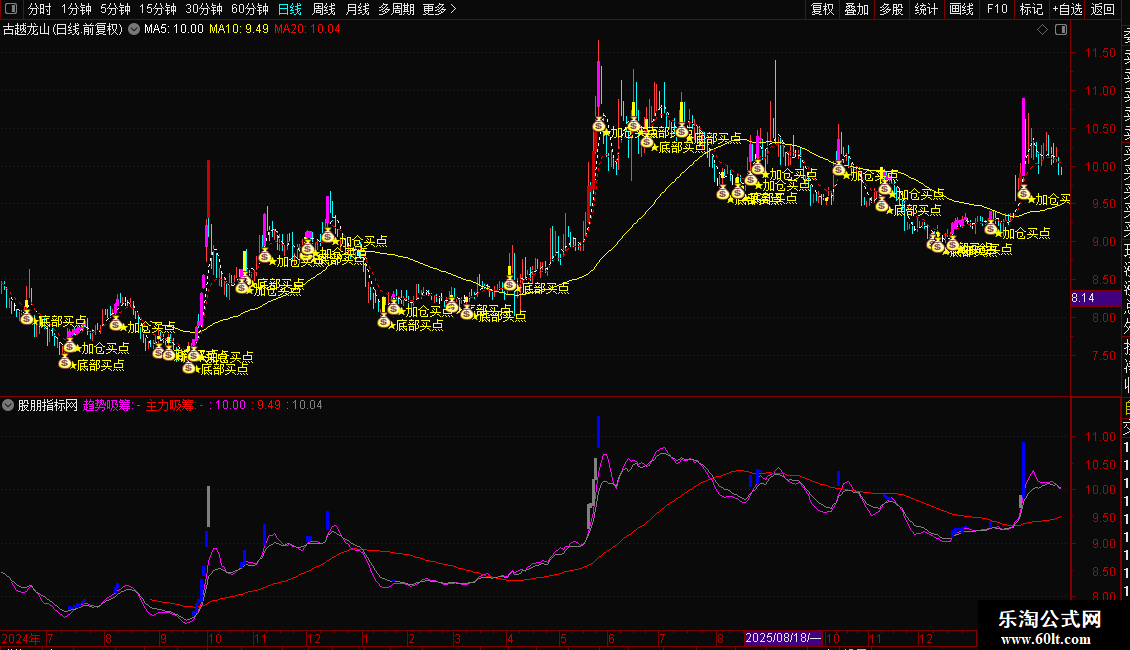Select the 日线 daily tab

point(290,9)
